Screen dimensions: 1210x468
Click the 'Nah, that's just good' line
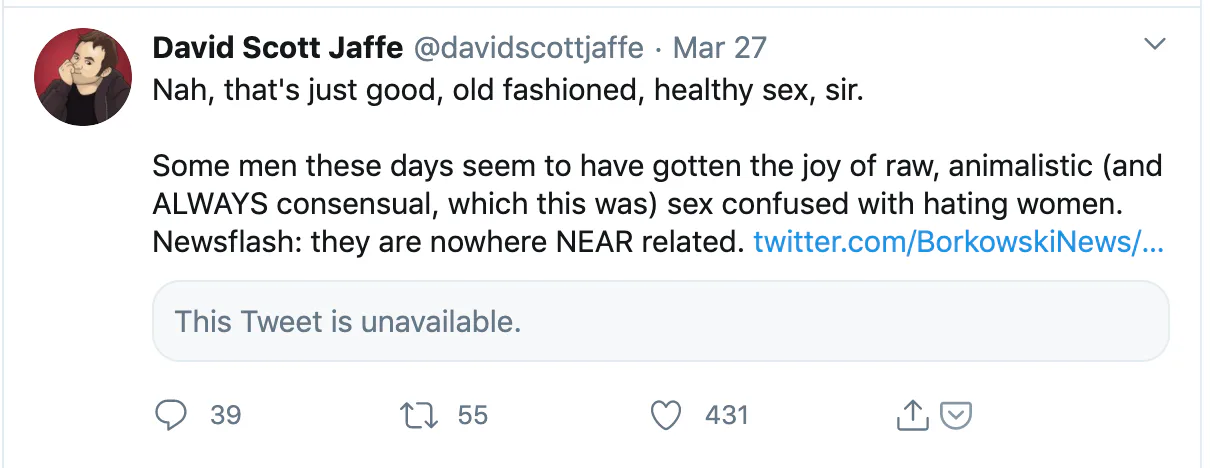(x=507, y=92)
